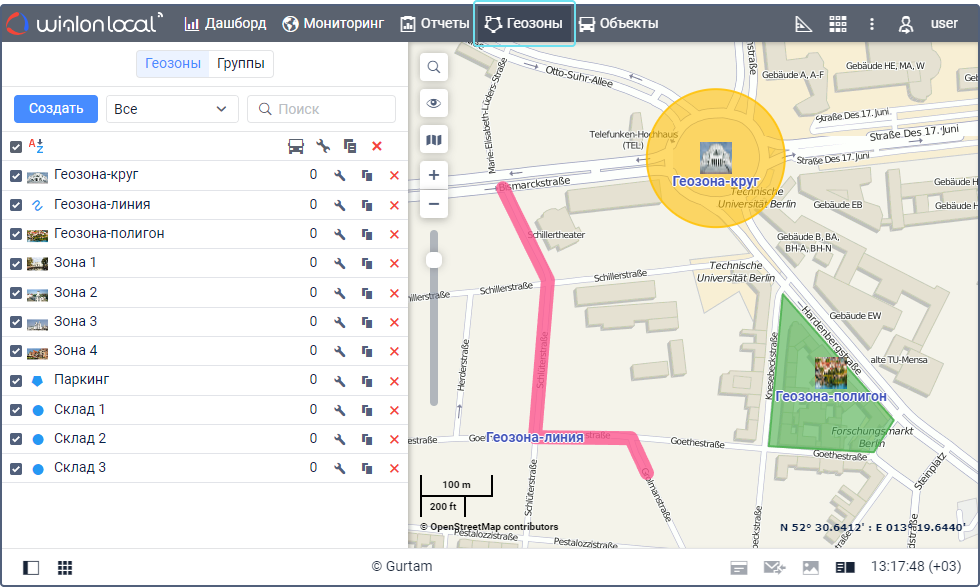Open properties wrench for Геозона-круг

pos(340,176)
